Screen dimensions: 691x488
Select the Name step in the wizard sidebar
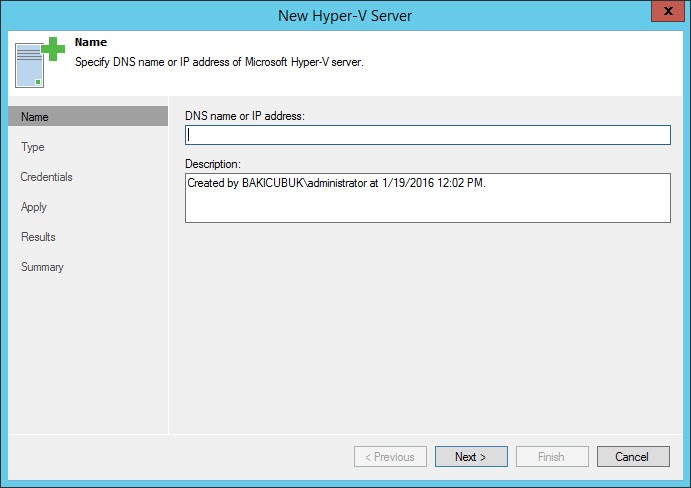click(x=88, y=116)
